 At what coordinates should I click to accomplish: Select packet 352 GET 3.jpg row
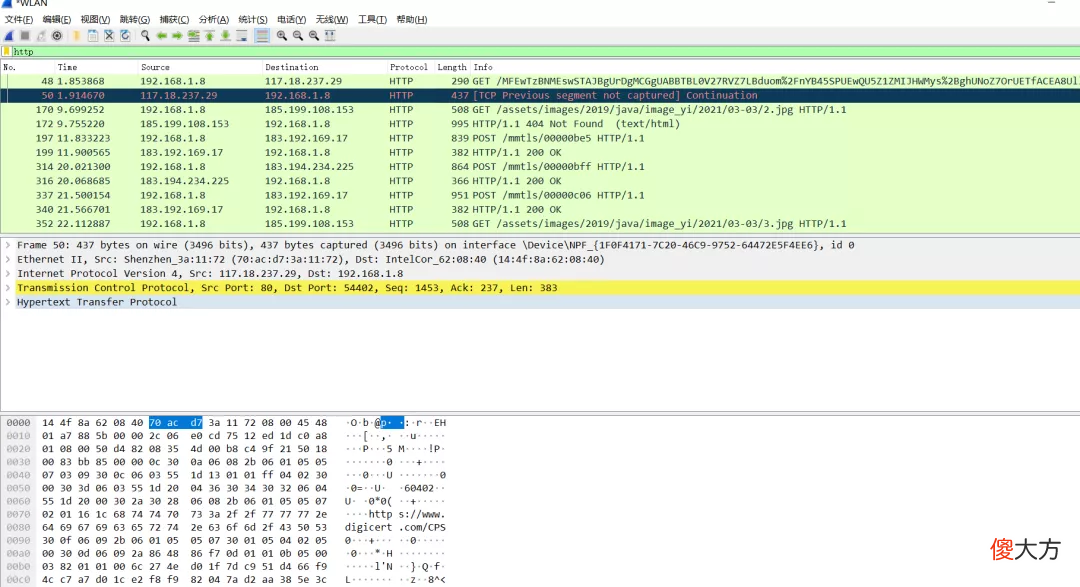[x=540, y=224]
